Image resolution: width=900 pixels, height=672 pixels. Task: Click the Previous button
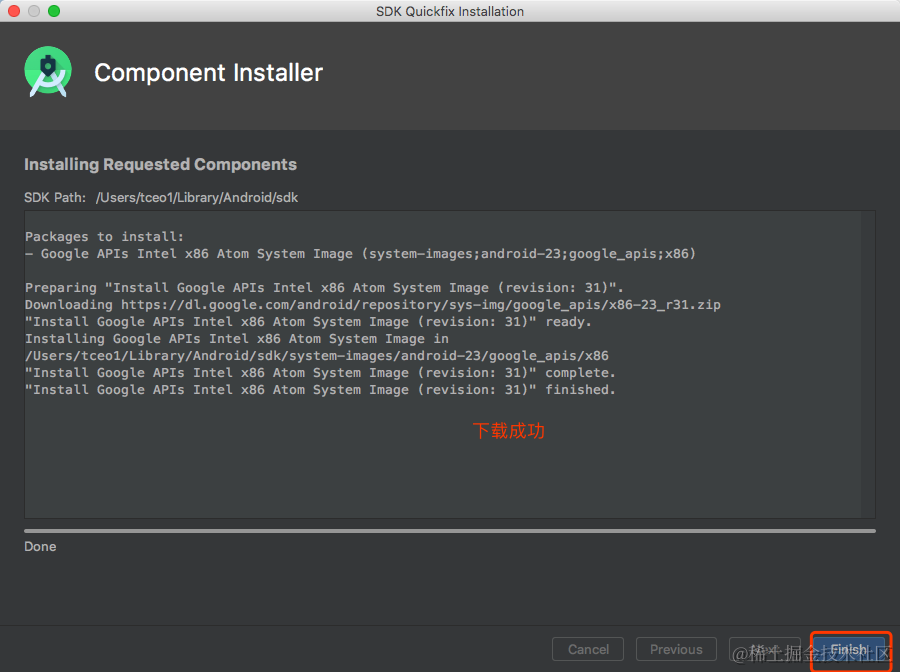[676, 649]
